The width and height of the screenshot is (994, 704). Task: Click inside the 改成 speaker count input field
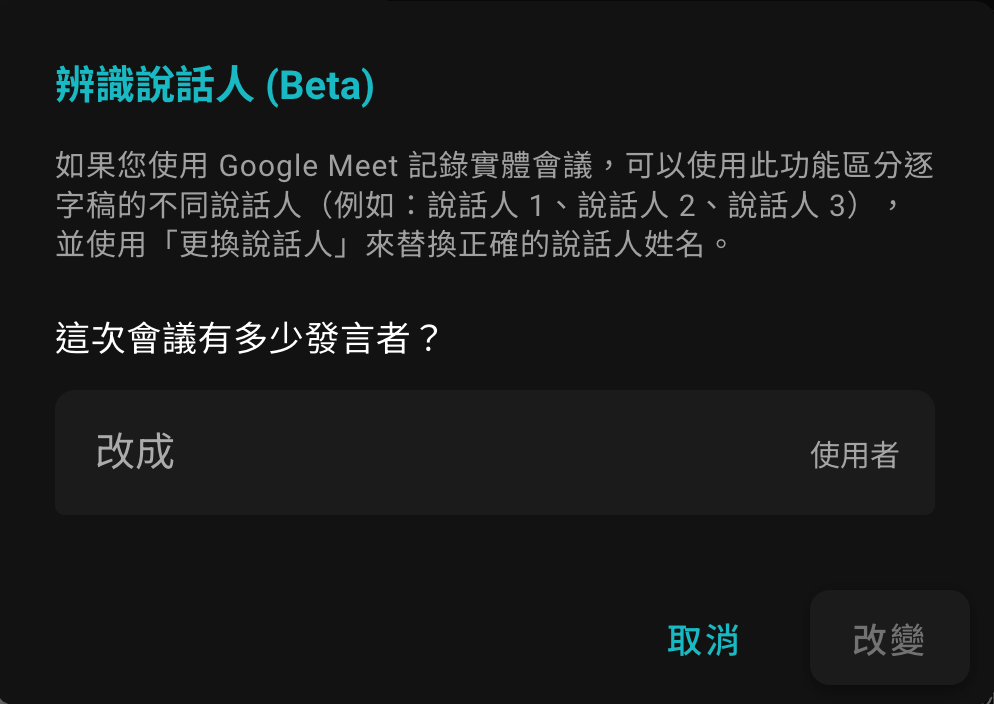(x=494, y=452)
